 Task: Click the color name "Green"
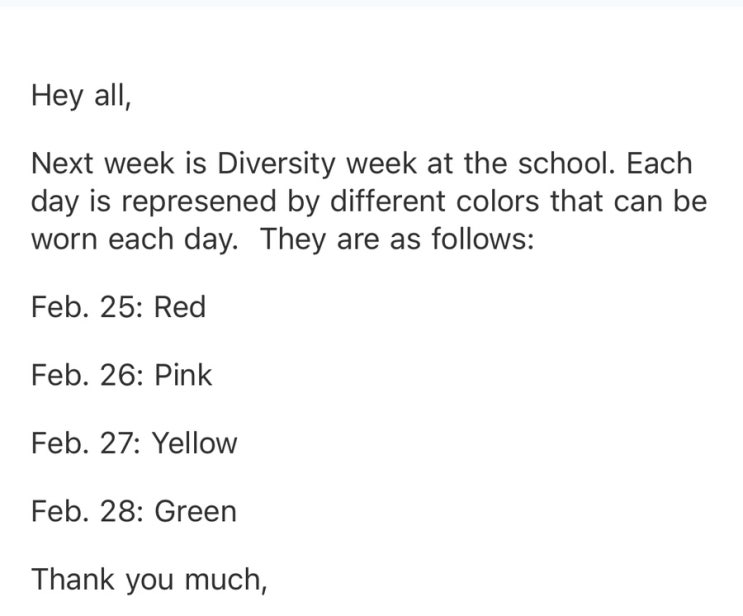coord(195,511)
